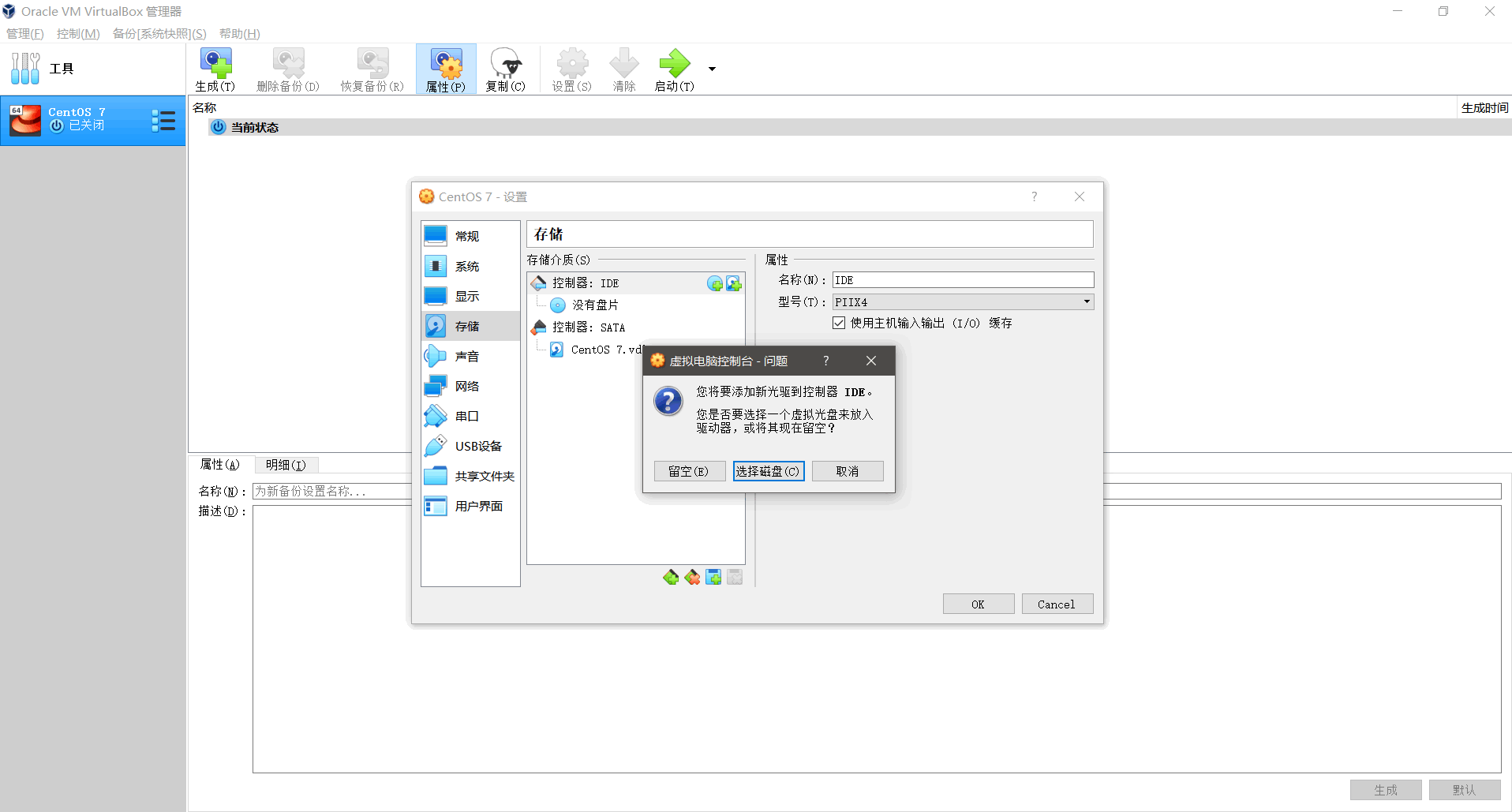1512x812 pixels.
Task: Select the 控制器: SATA tree row
Action: [x=635, y=327]
